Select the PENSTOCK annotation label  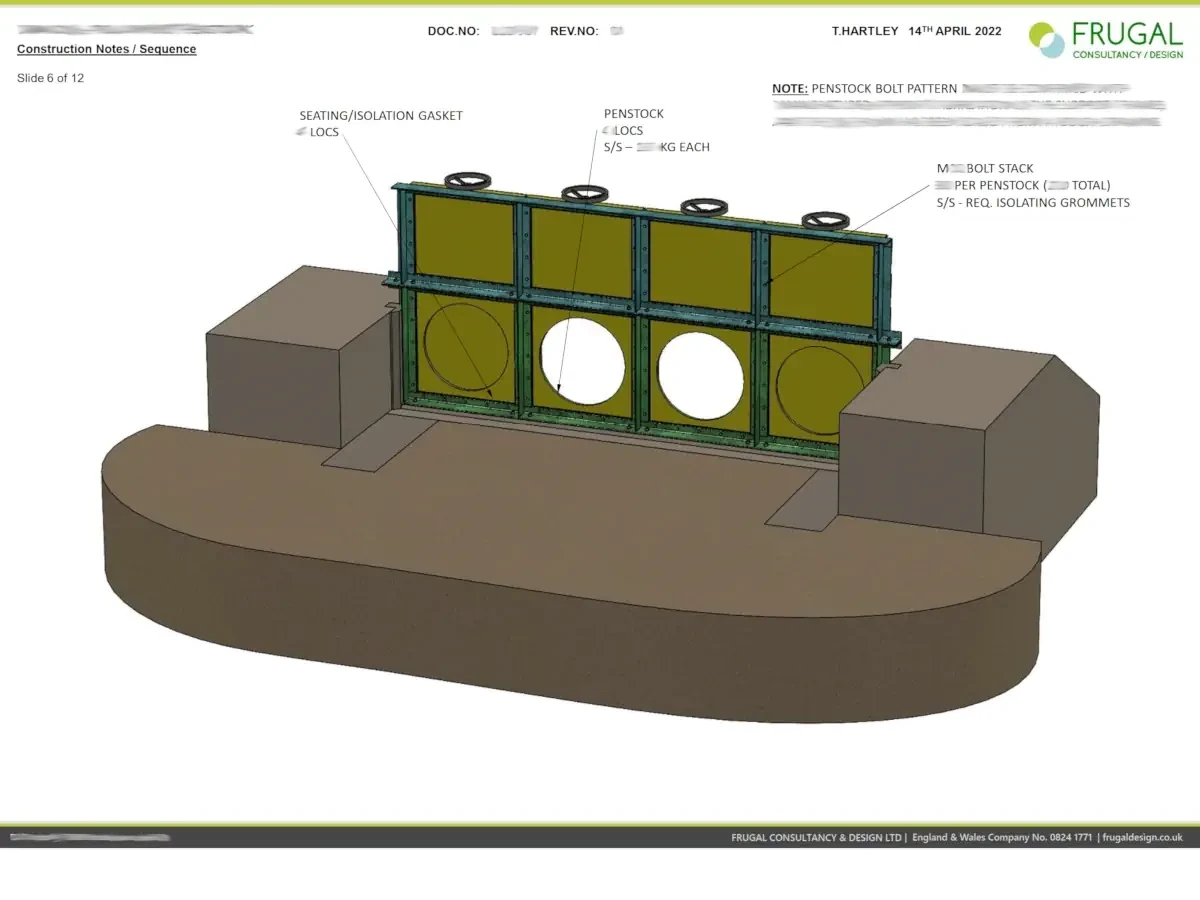coord(633,114)
